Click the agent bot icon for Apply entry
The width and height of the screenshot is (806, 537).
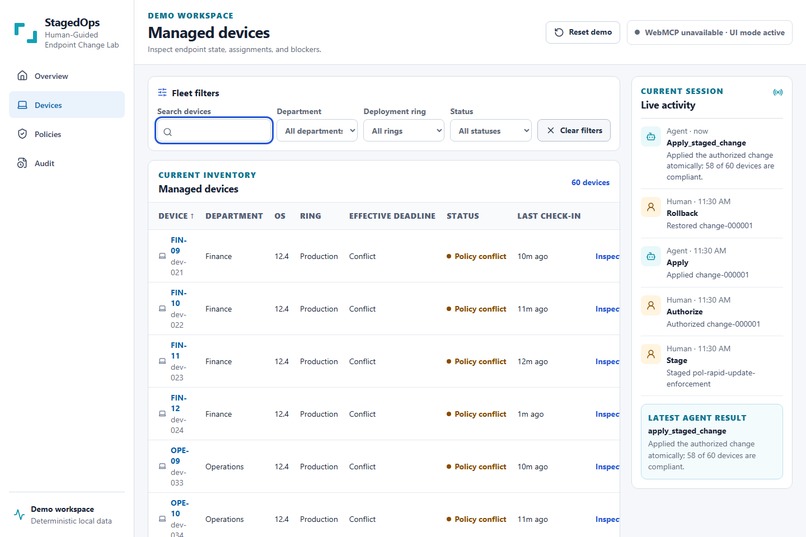[x=651, y=256]
